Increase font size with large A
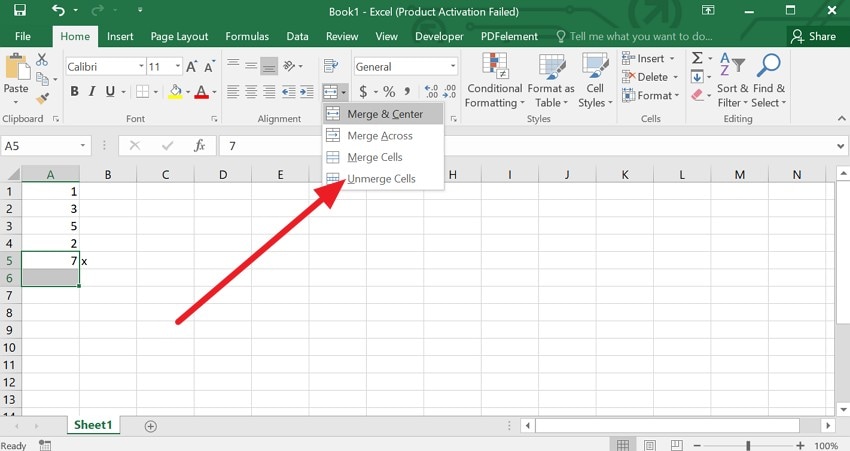Viewport: 850px width, 451px height. [x=191, y=67]
